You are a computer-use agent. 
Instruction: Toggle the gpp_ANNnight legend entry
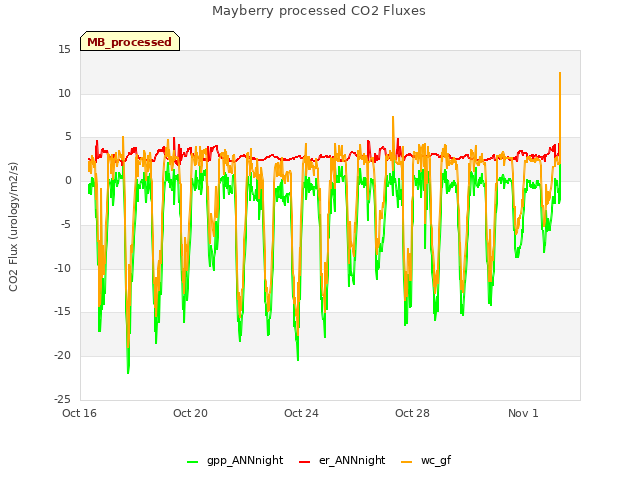pyautogui.click(x=235, y=461)
